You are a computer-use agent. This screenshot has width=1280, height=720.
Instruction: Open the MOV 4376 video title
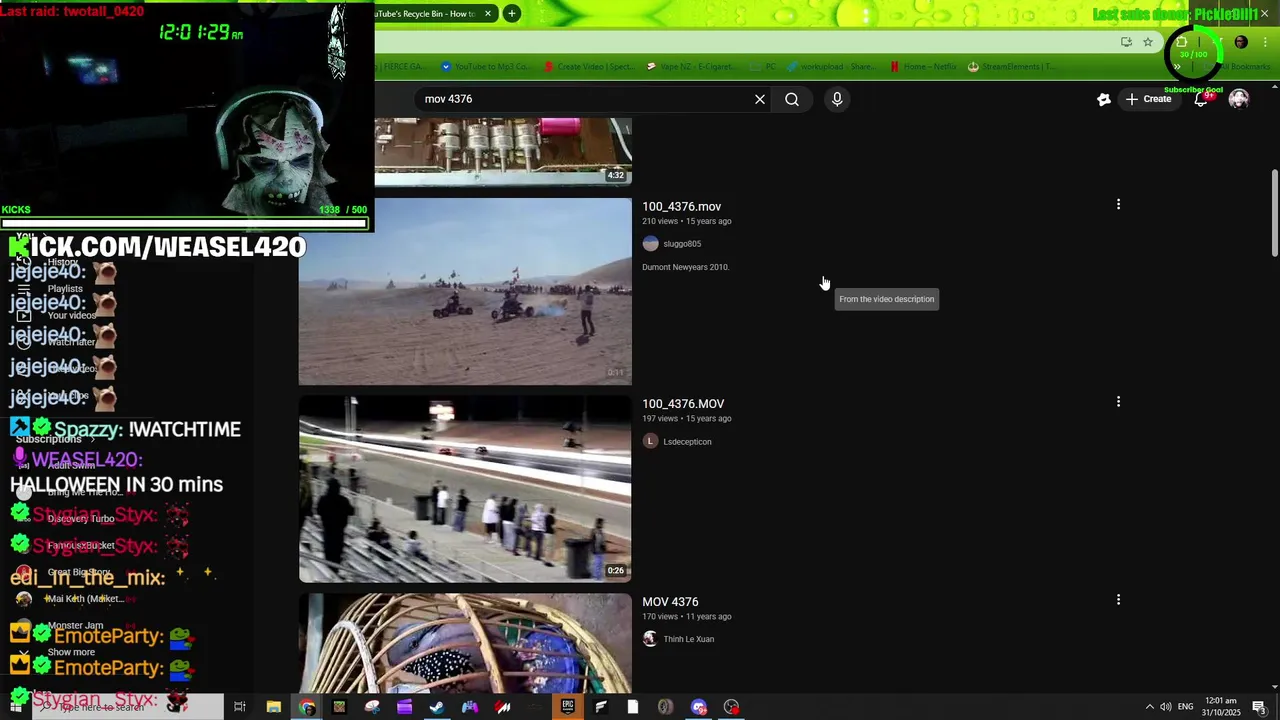pyautogui.click(x=670, y=602)
